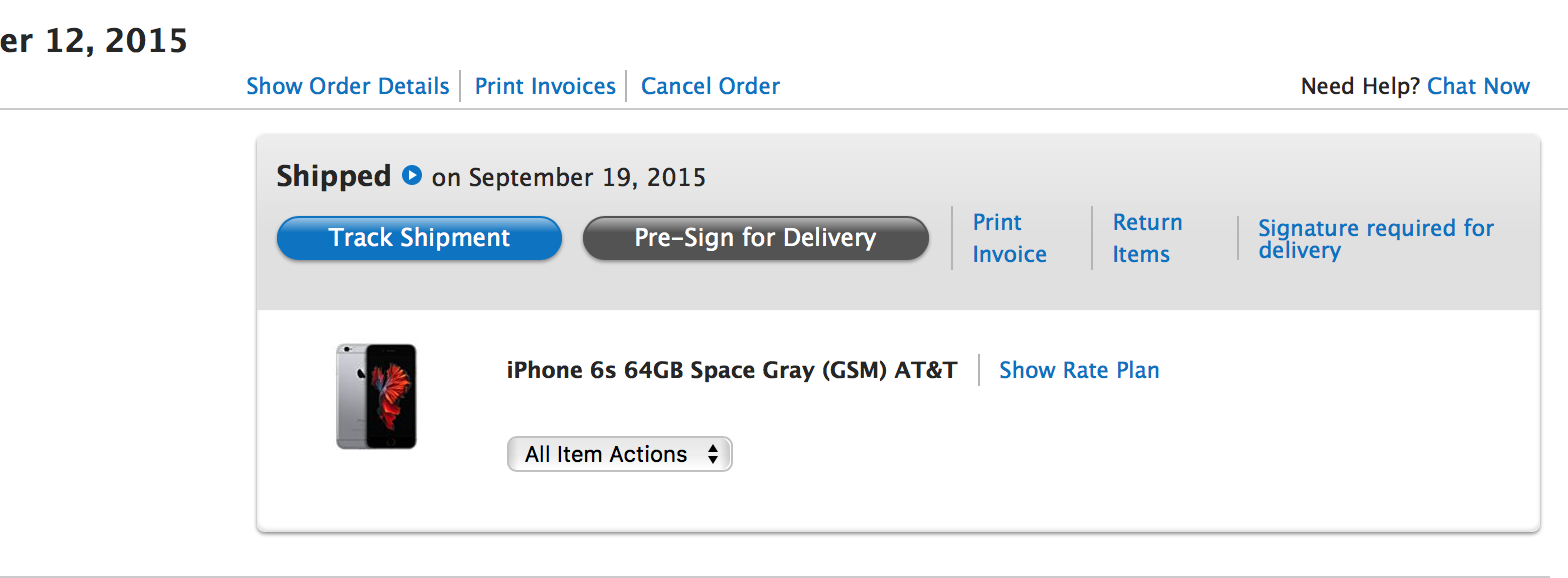Start a chat via Chat Now
This screenshot has width=1568, height=578.
1478,86
